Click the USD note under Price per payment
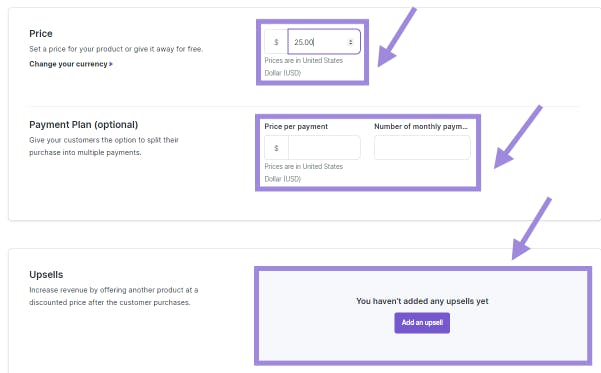 click(x=304, y=173)
